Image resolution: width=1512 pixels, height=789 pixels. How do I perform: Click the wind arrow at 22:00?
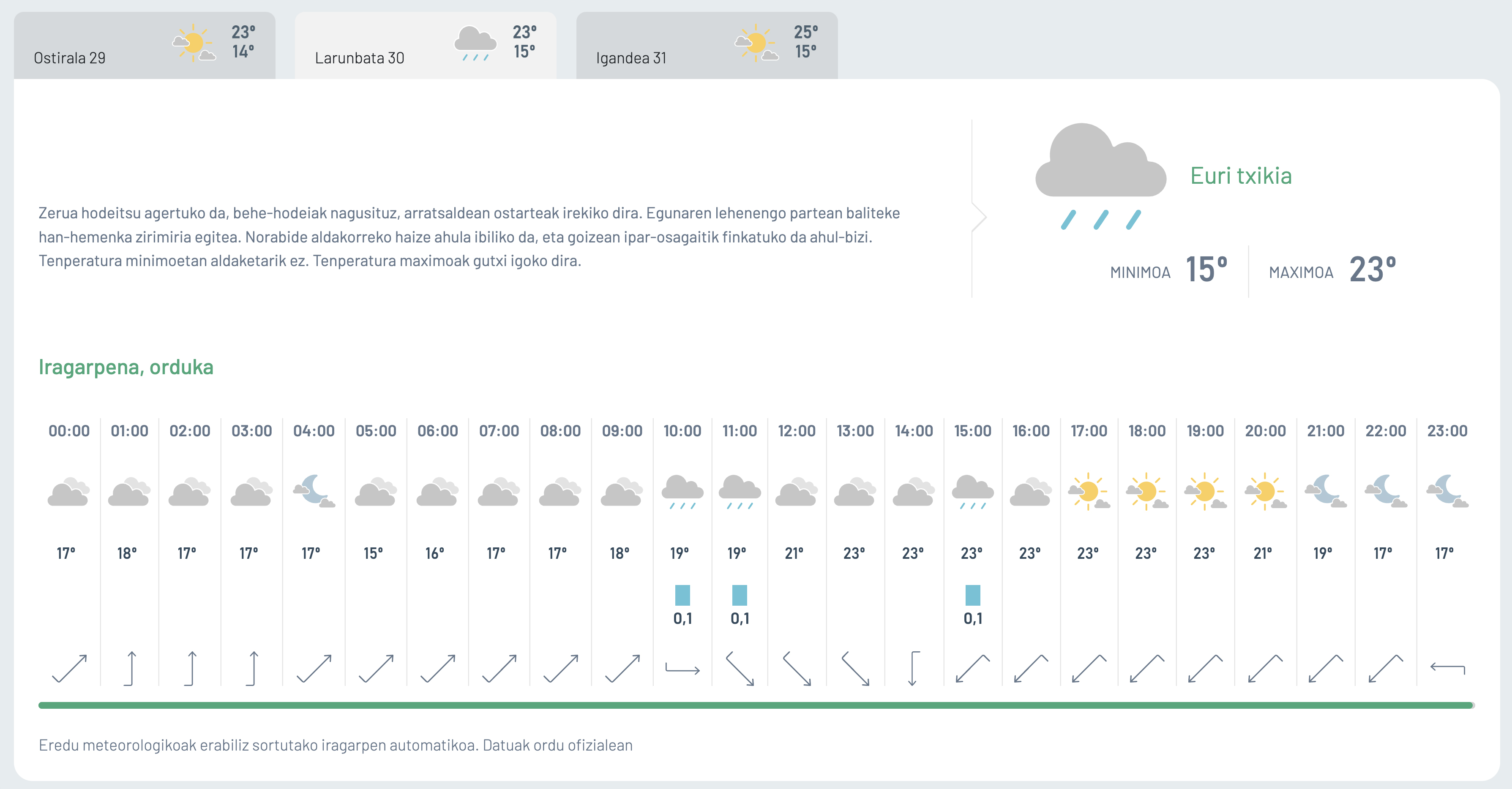click(1386, 668)
